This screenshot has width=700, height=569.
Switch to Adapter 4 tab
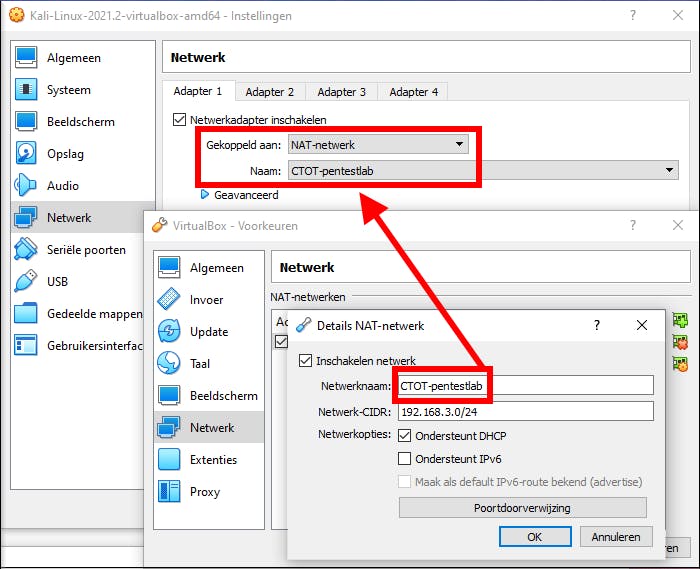coord(413,92)
